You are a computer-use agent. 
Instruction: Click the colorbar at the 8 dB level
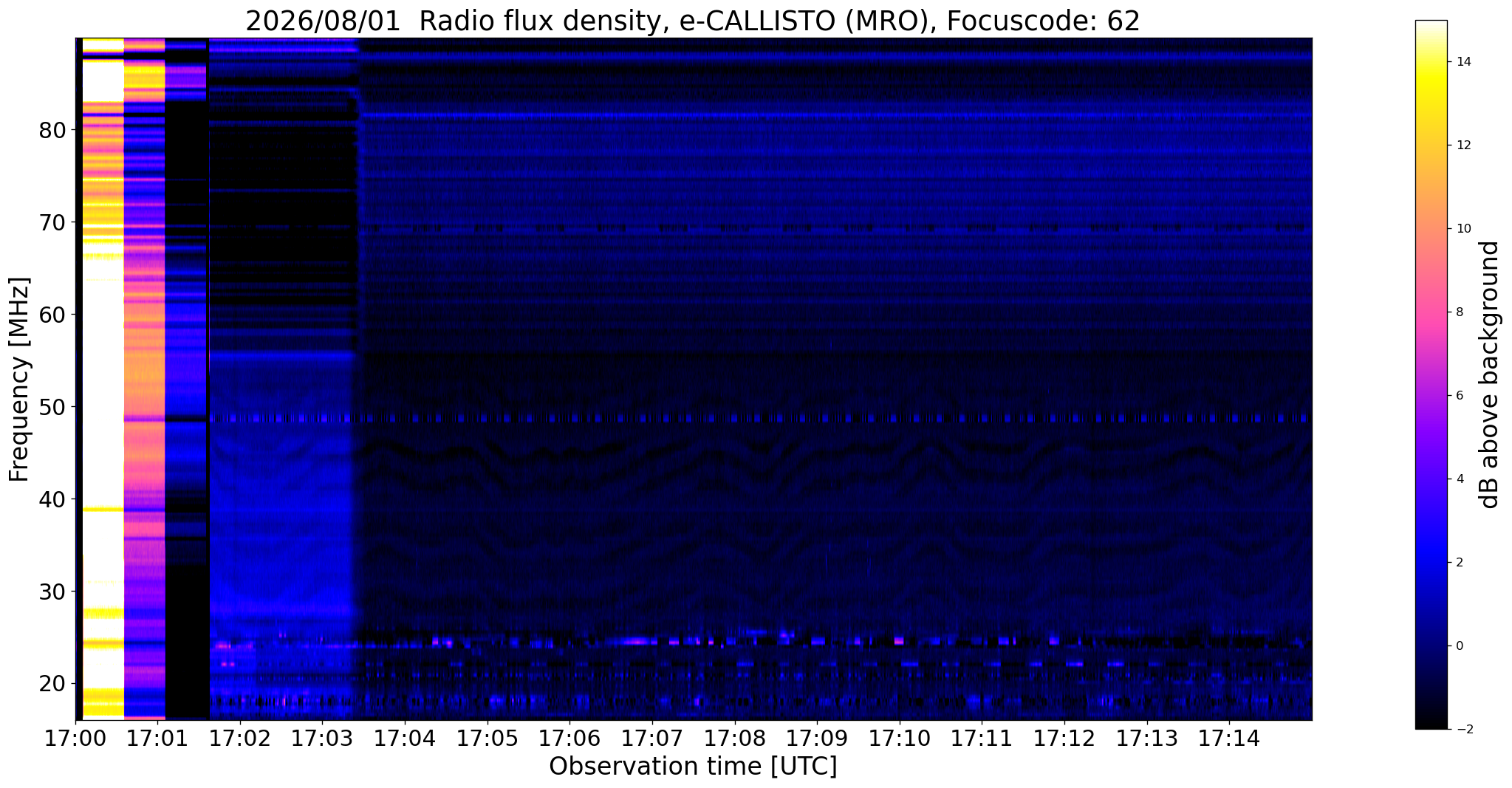(x=1431, y=312)
